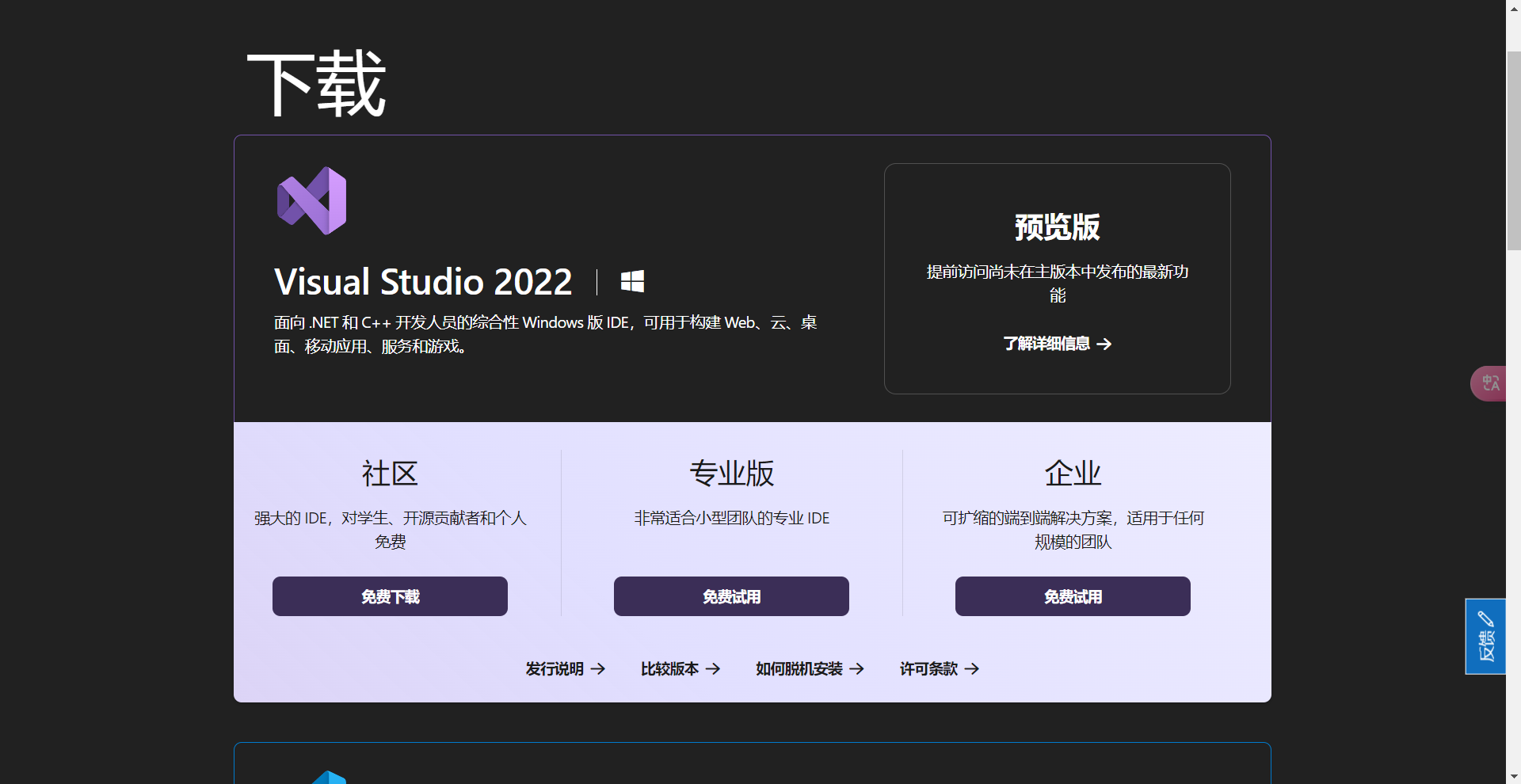The image size is (1521, 784).
Task: Click the Windows logo beside Visual Studio 2022
Action: (x=632, y=281)
